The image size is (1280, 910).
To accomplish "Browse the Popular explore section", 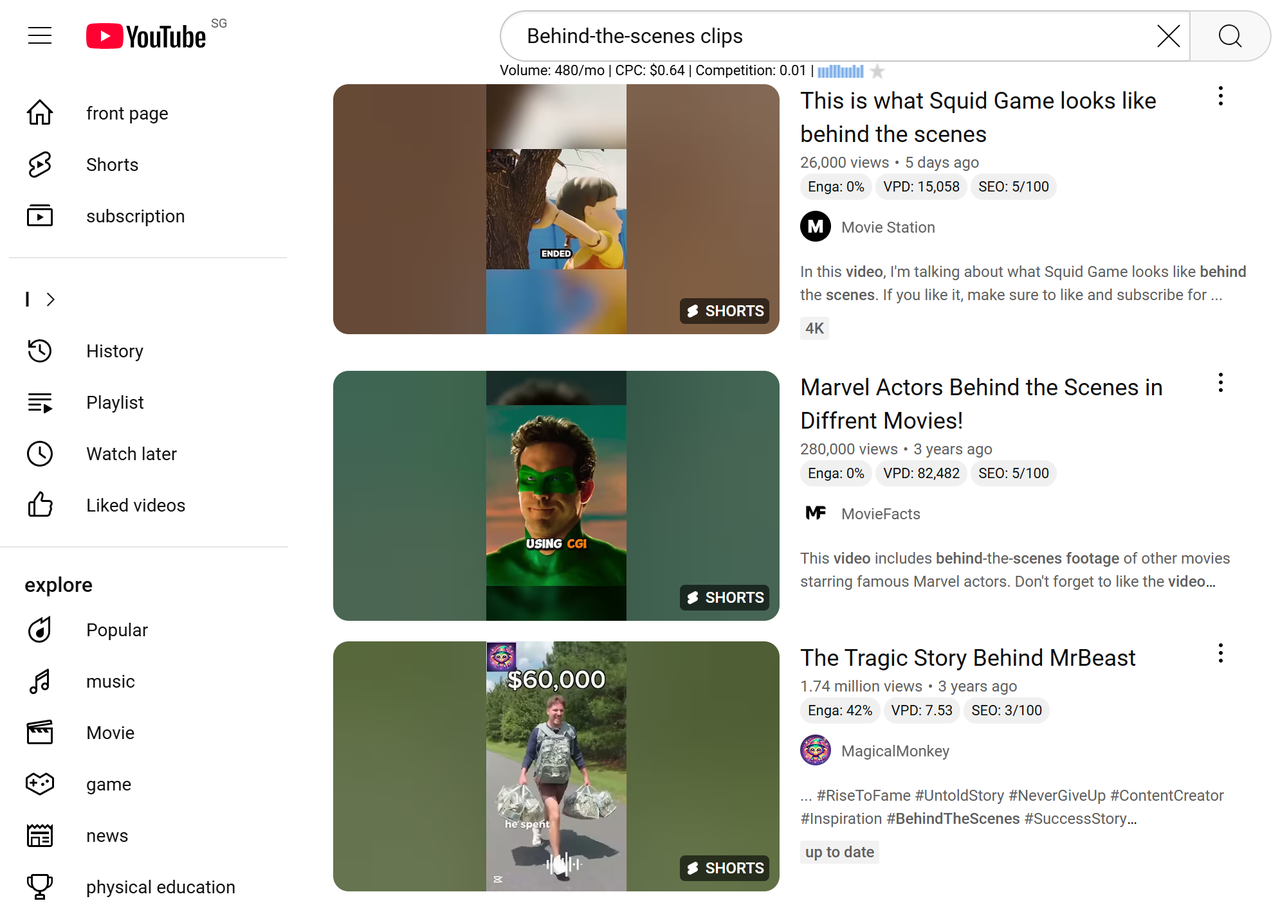I will click(116, 630).
